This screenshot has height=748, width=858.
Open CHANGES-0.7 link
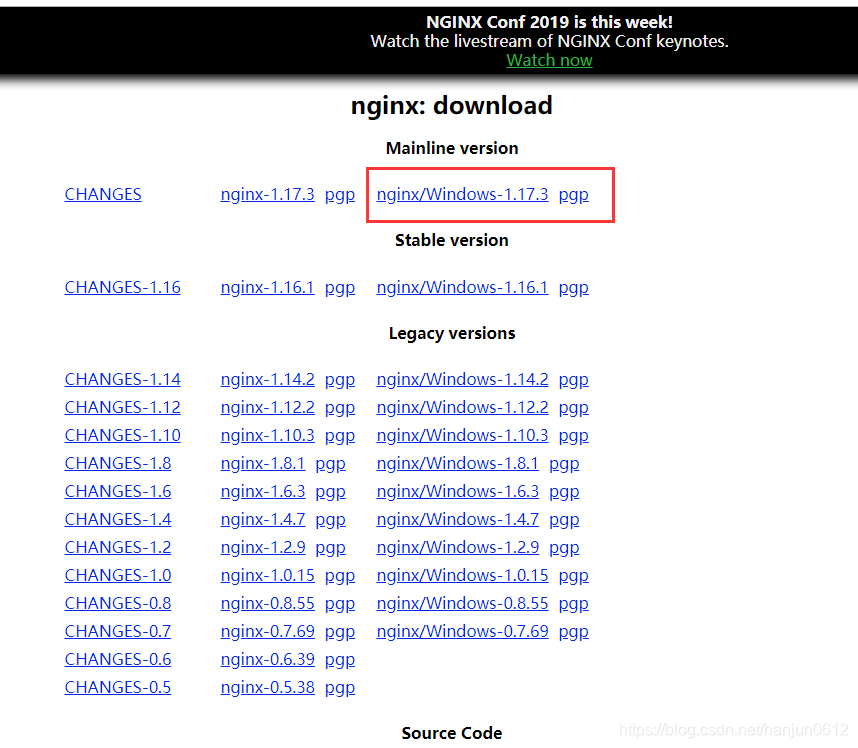point(118,631)
